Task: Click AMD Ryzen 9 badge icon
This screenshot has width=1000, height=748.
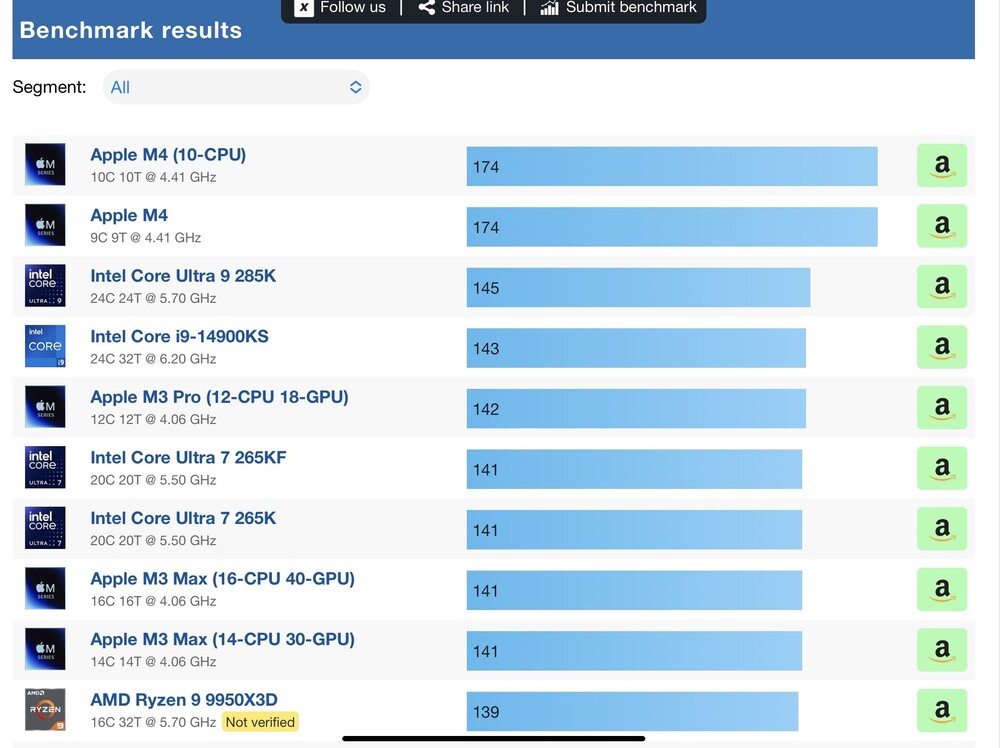Action: coord(45,710)
